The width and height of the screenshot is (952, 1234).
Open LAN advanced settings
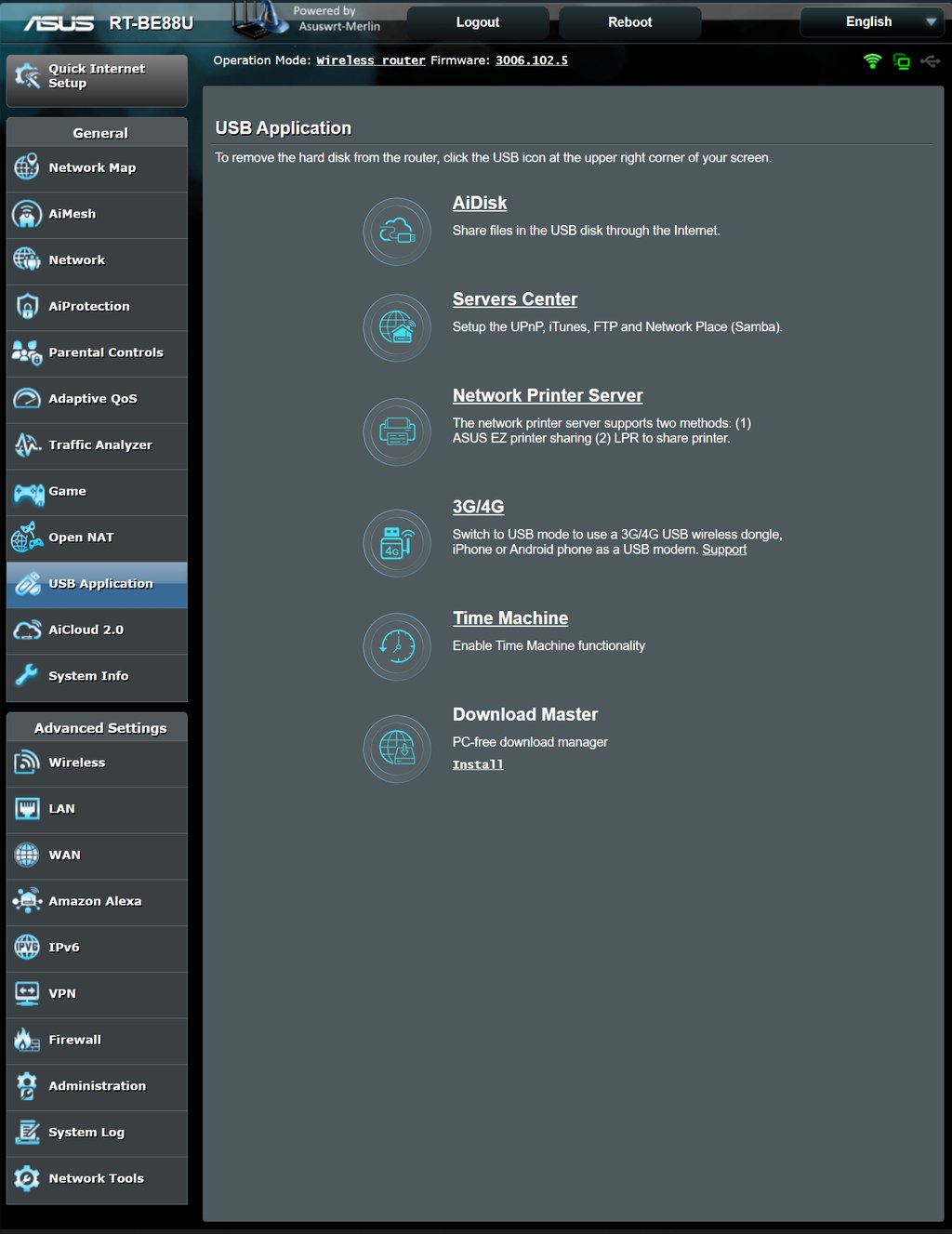pyautogui.click(x=97, y=810)
